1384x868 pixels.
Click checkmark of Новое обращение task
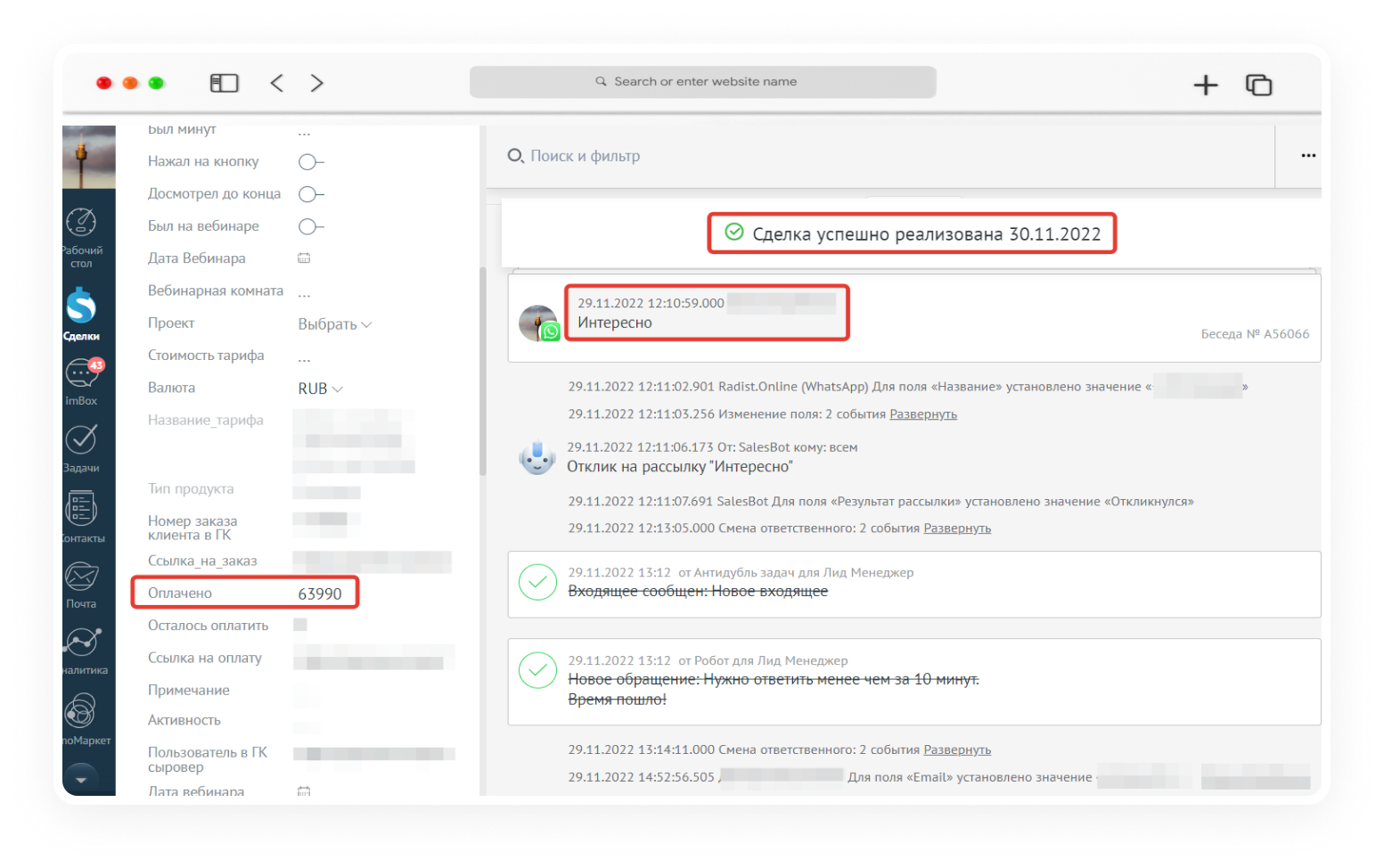[537, 671]
